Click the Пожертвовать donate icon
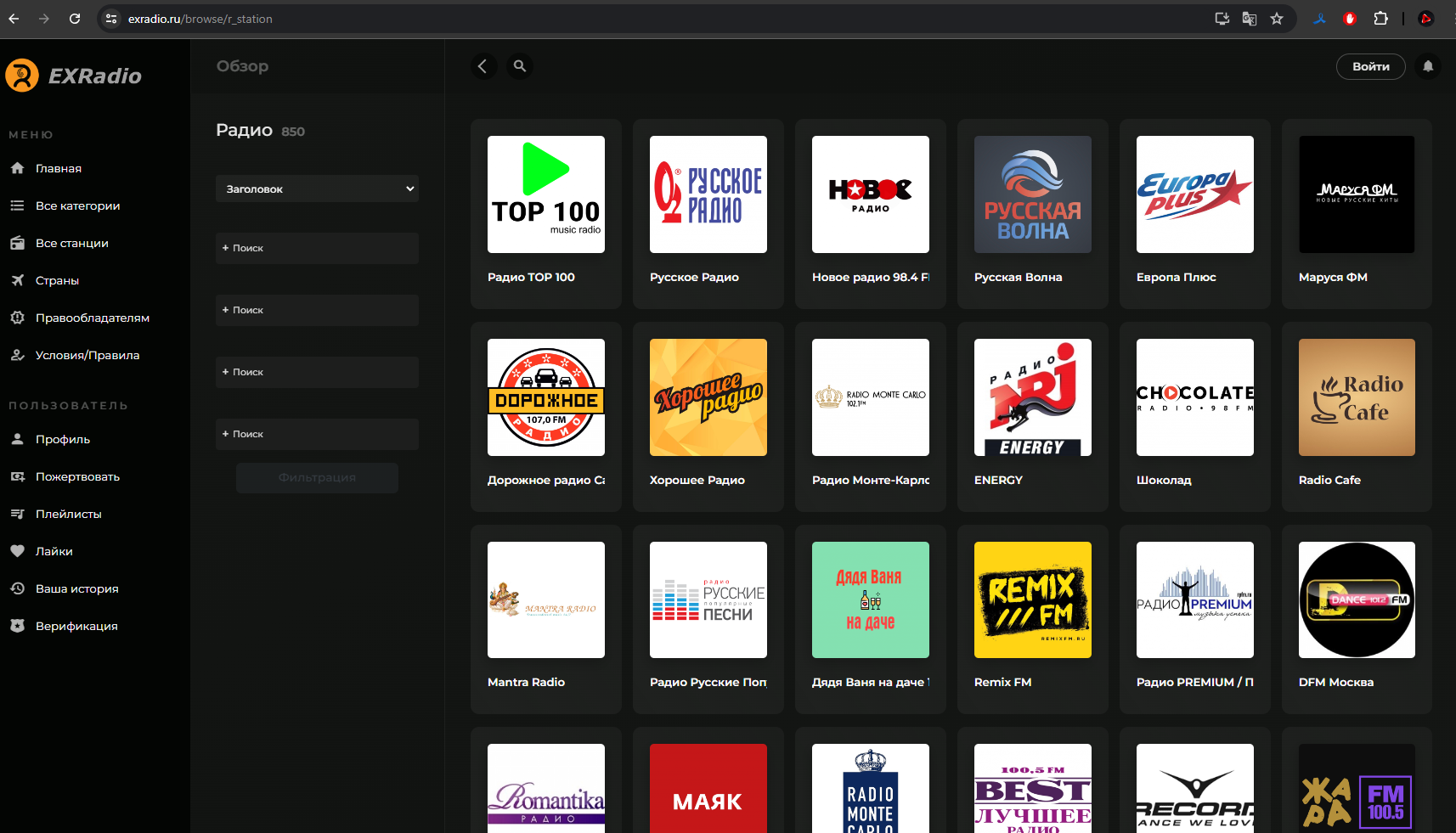Image resolution: width=1456 pixels, height=833 pixels. [17, 476]
